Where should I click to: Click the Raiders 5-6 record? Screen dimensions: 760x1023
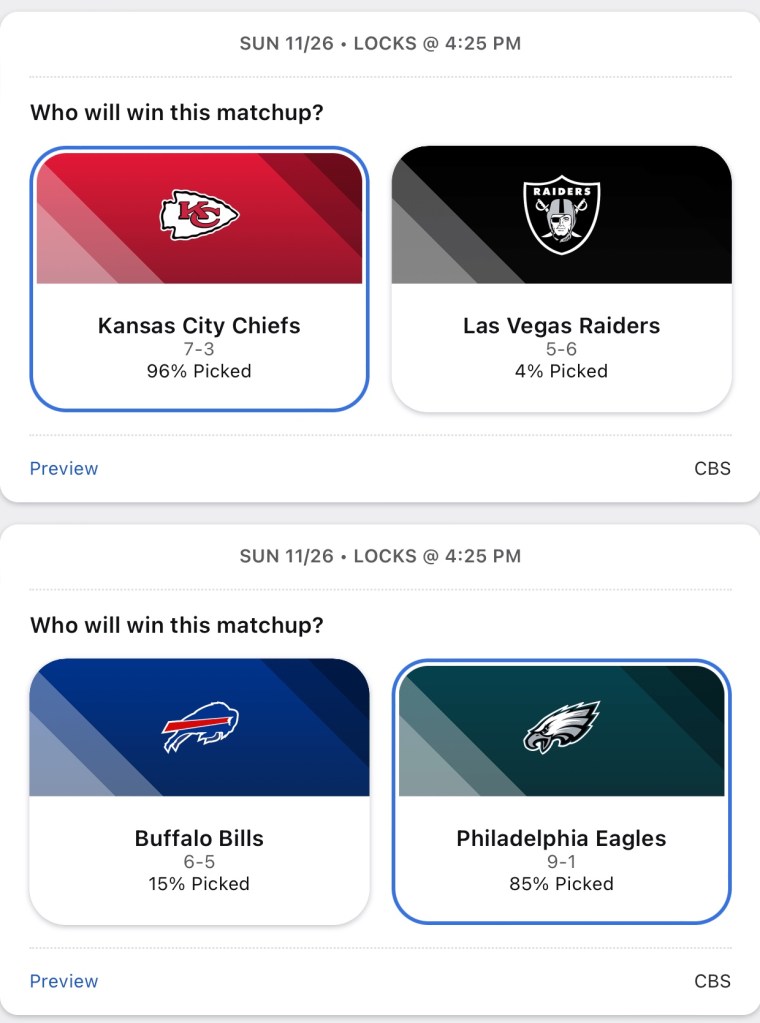coord(561,349)
